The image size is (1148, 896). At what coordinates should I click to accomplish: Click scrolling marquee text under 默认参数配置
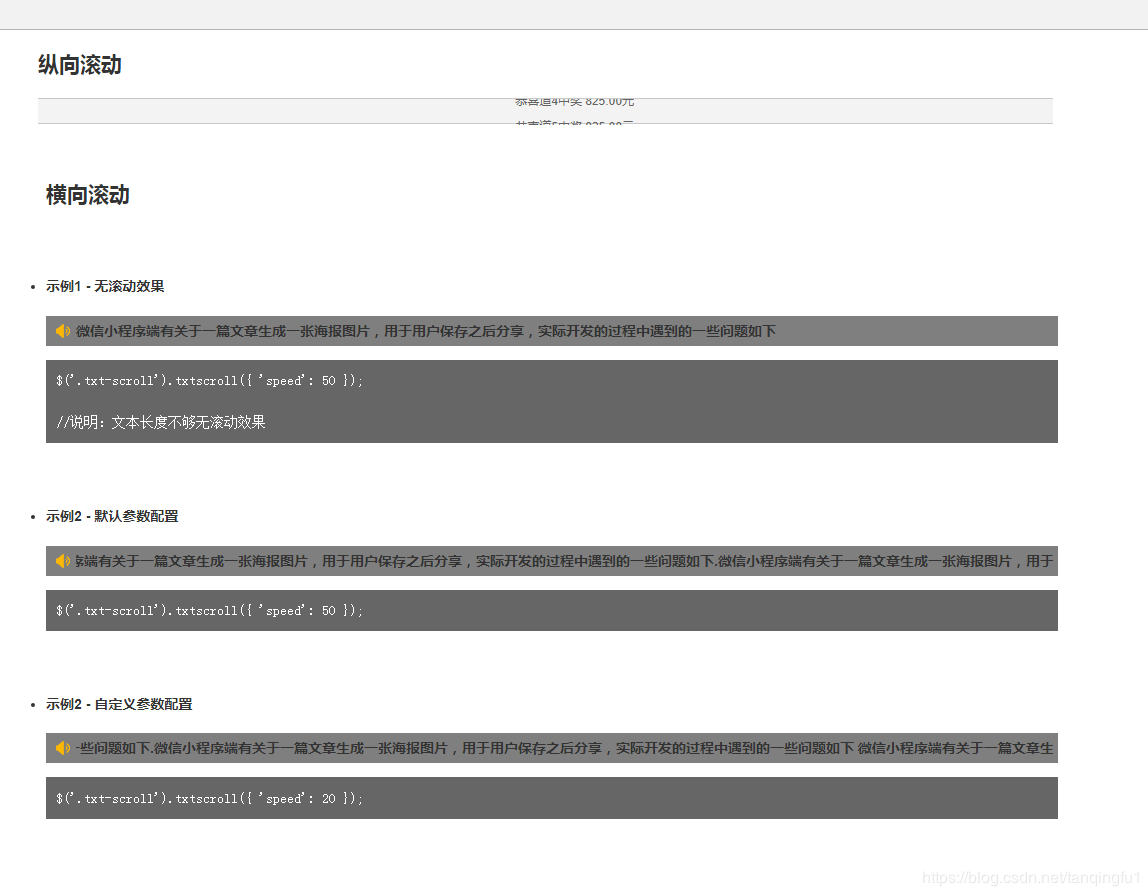[564, 561]
